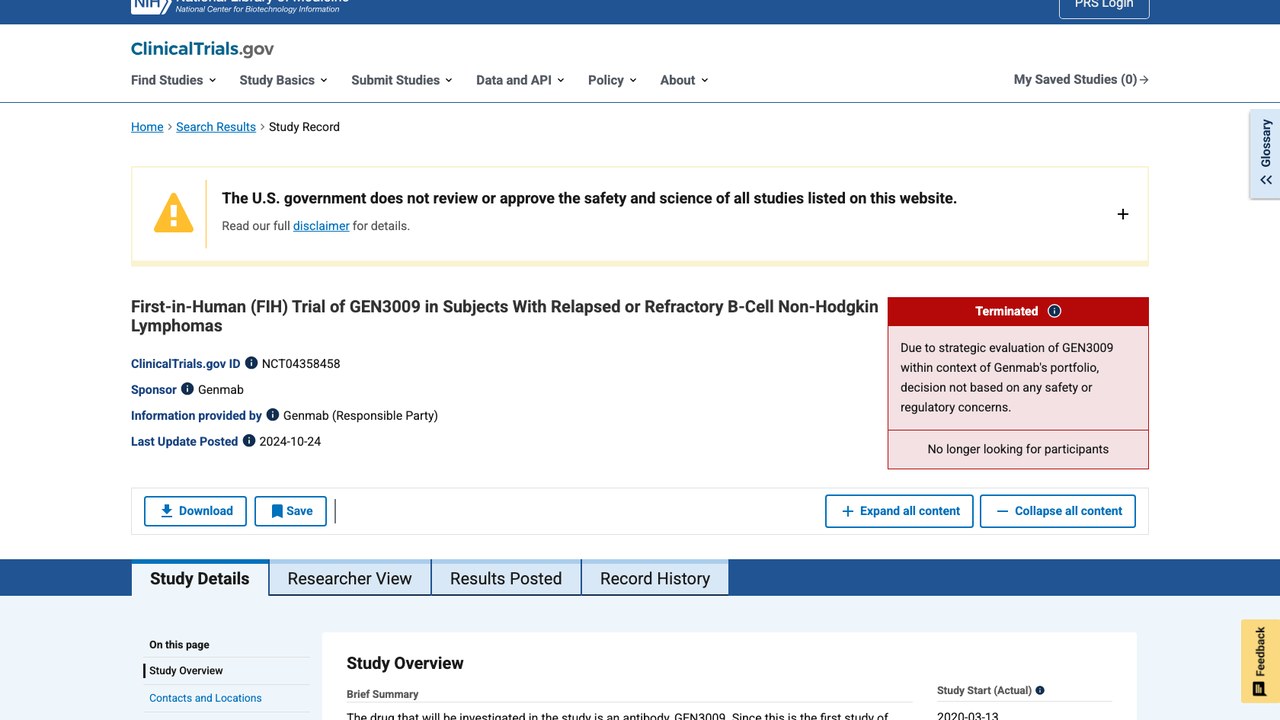Click Collapse all content button
Viewport: 1280px width, 720px height.
click(1058, 511)
